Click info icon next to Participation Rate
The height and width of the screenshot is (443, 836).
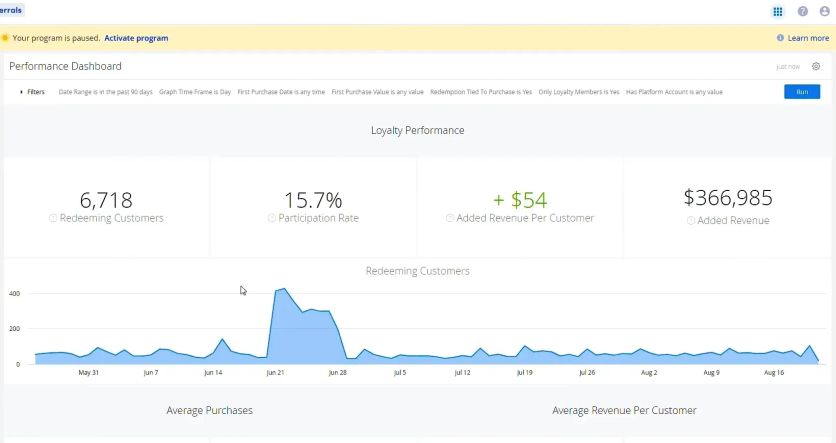[x=271, y=218]
